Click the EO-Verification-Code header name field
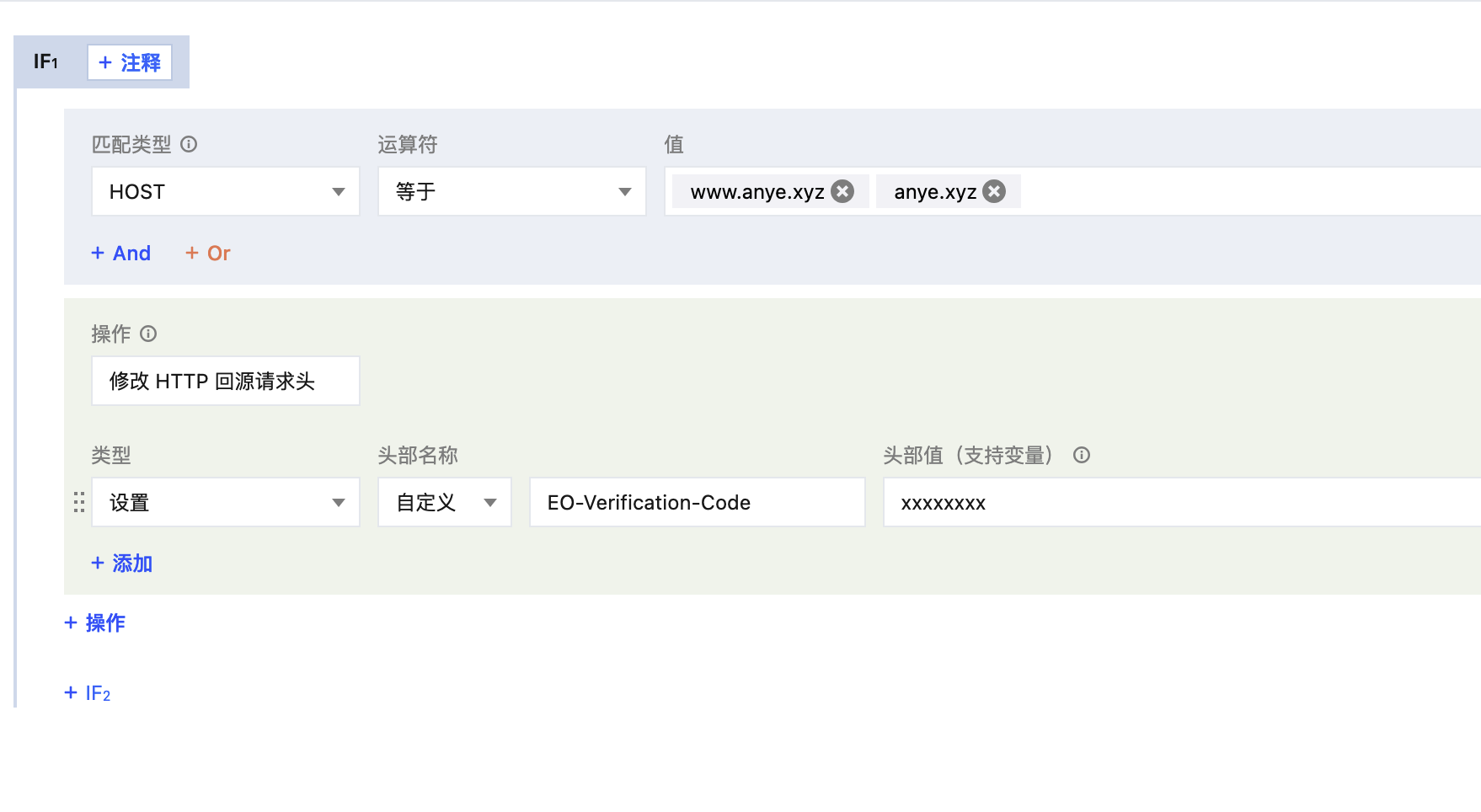 [x=697, y=502]
